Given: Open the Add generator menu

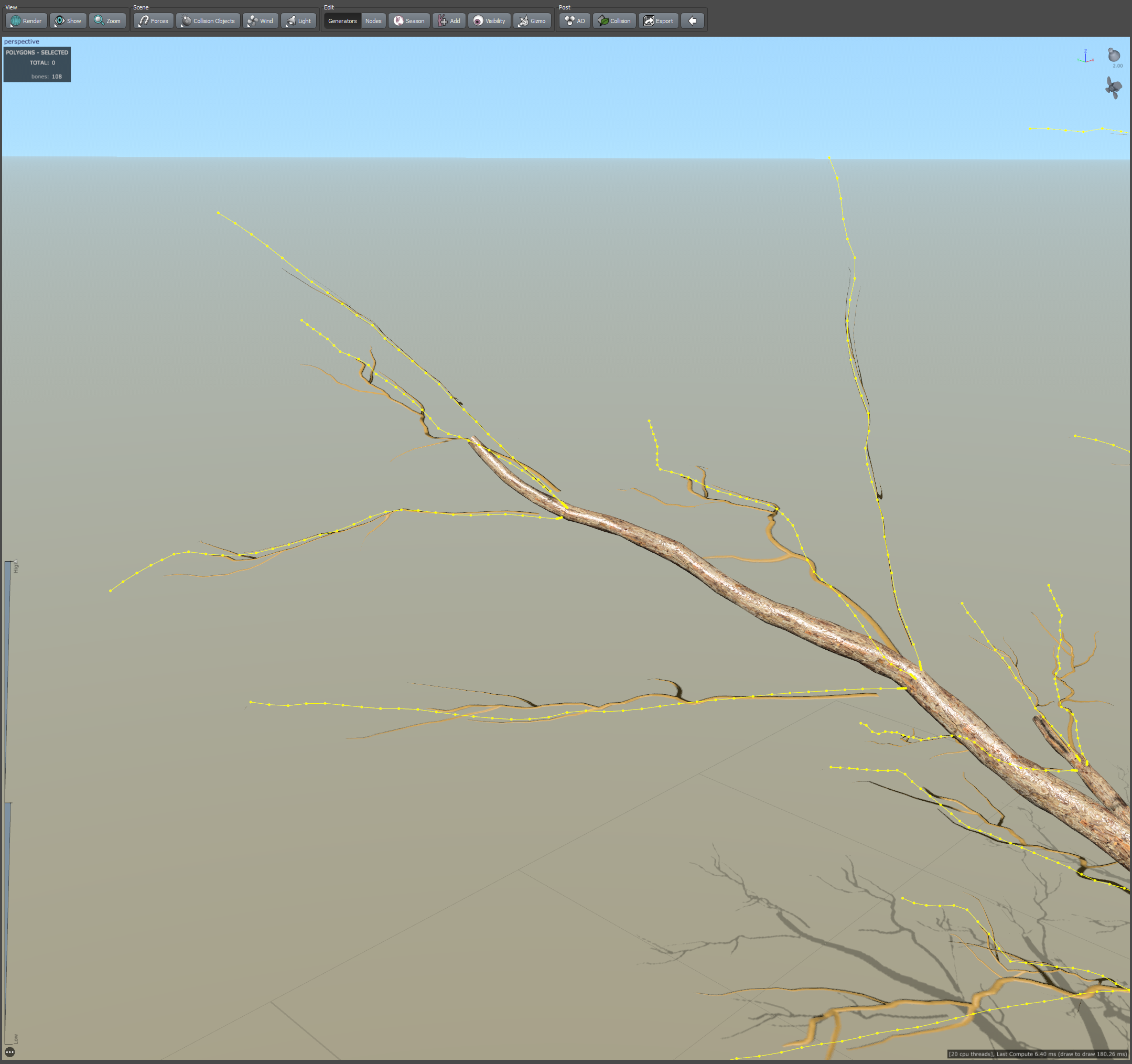Looking at the screenshot, I should click(449, 21).
